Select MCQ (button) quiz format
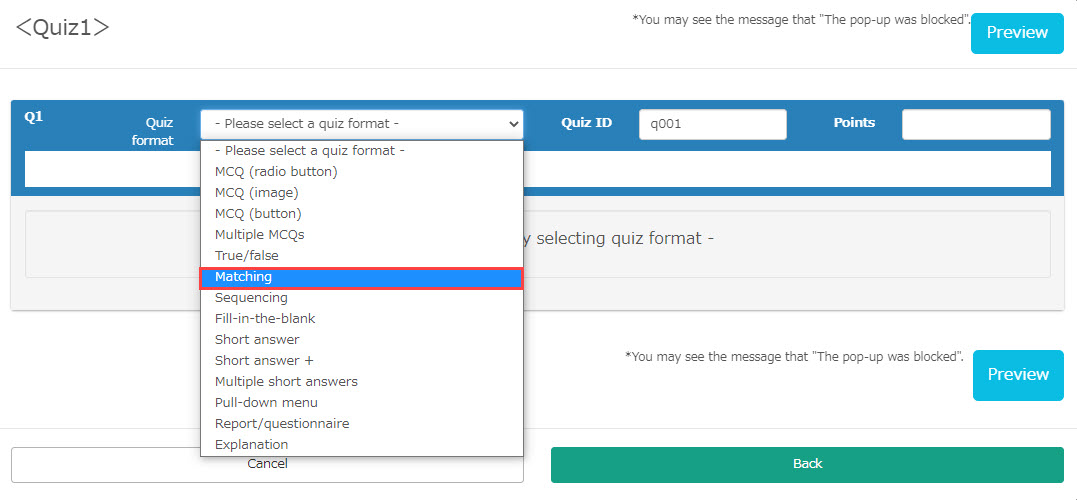This screenshot has width=1077, height=500. click(361, 214)
